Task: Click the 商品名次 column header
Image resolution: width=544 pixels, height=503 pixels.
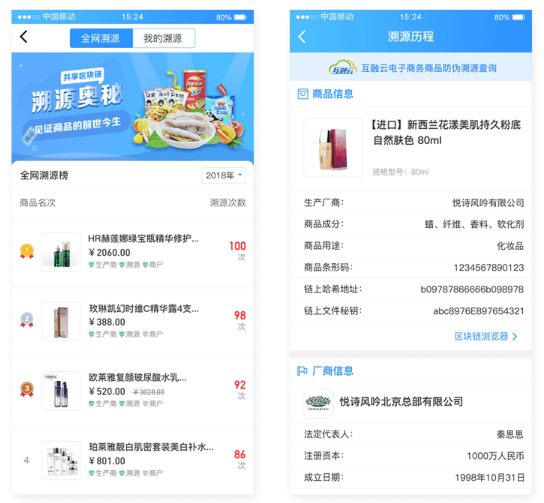Action: point(37,203)
